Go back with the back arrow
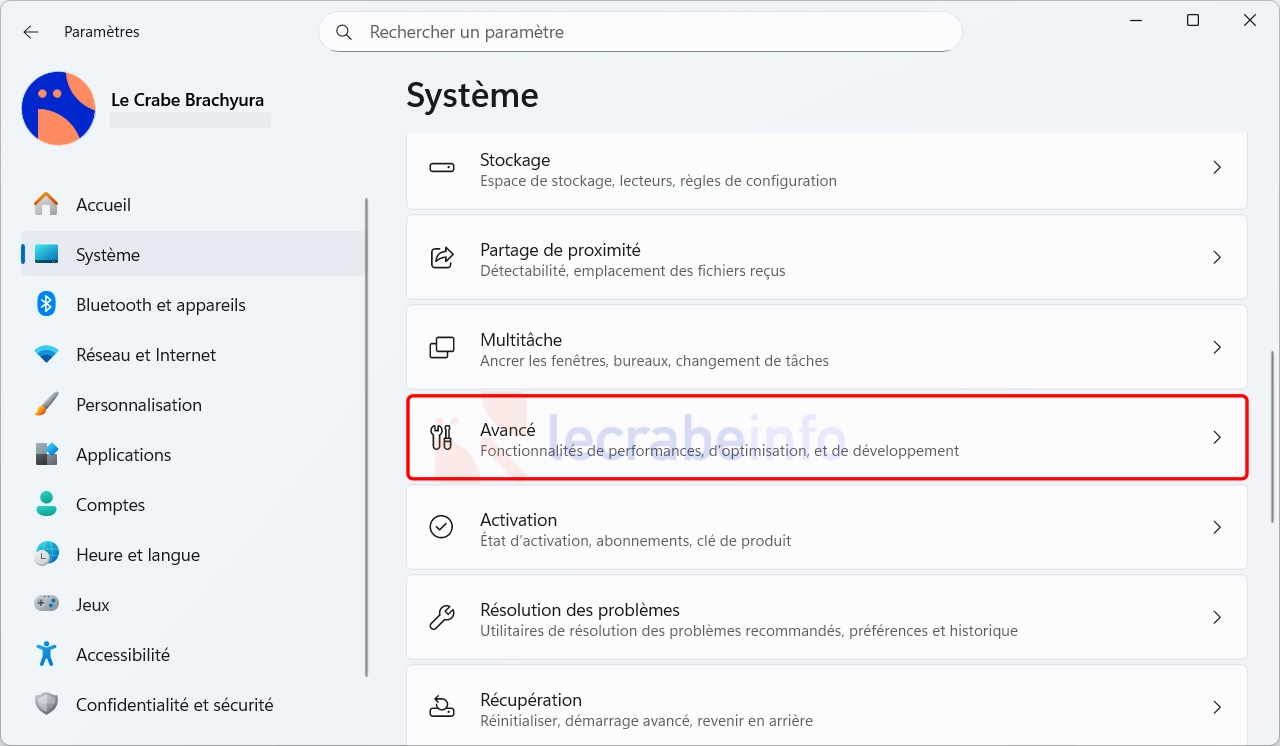The image size is (1280, 746). coord(31,32)
